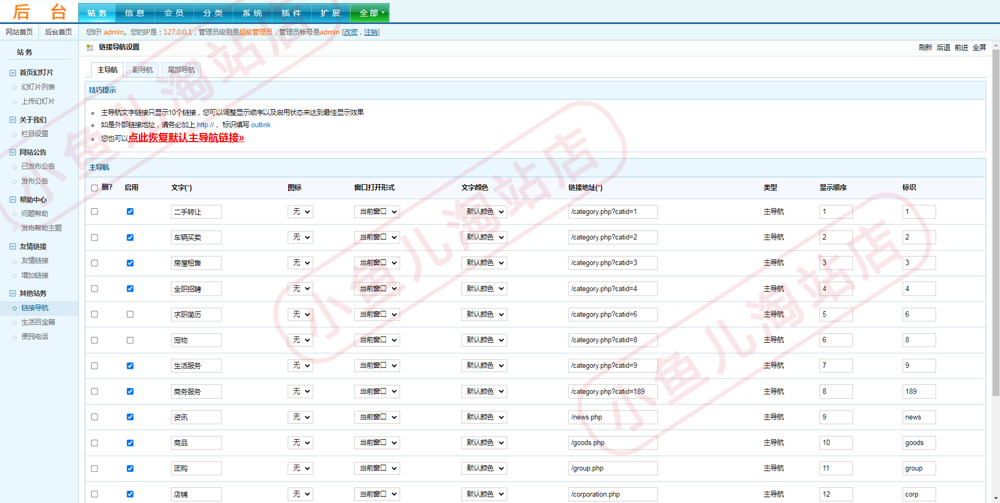Viewport: 1000px width, 503px height.
Task: Click the icon beside 链接导航设置 title
Action: coord(90,48)
